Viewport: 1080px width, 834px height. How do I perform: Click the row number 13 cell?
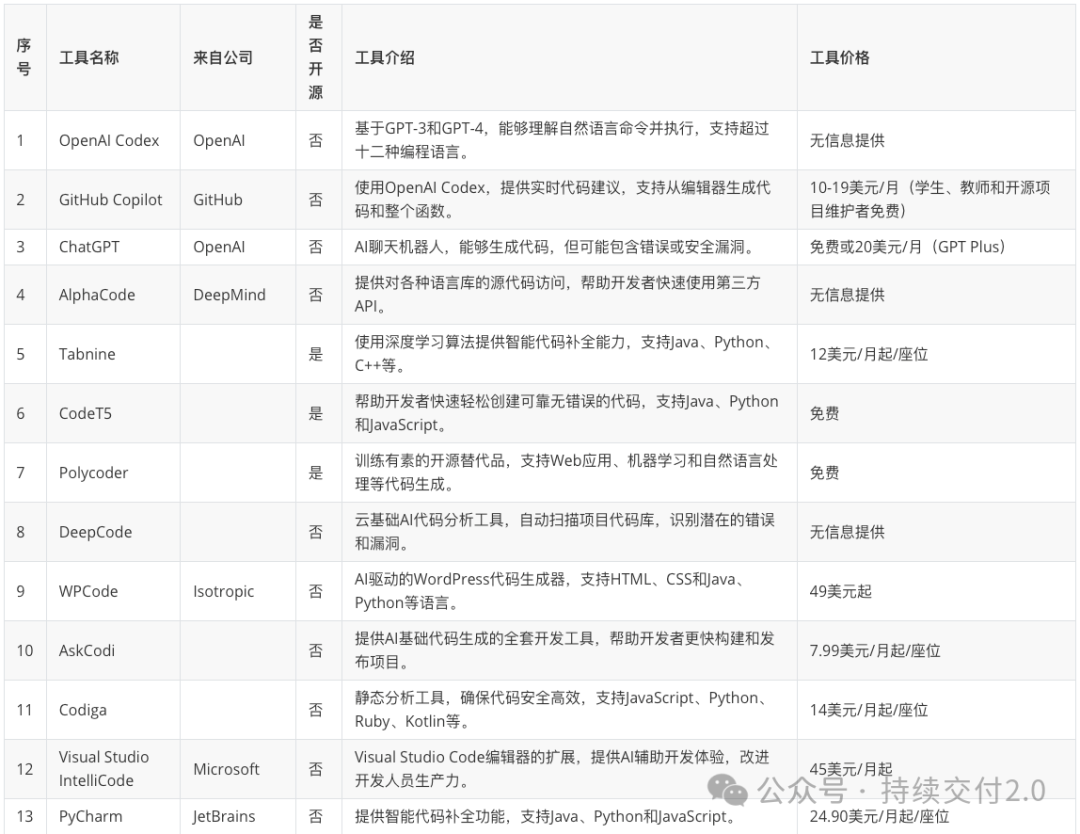click(x=25, y=817)
